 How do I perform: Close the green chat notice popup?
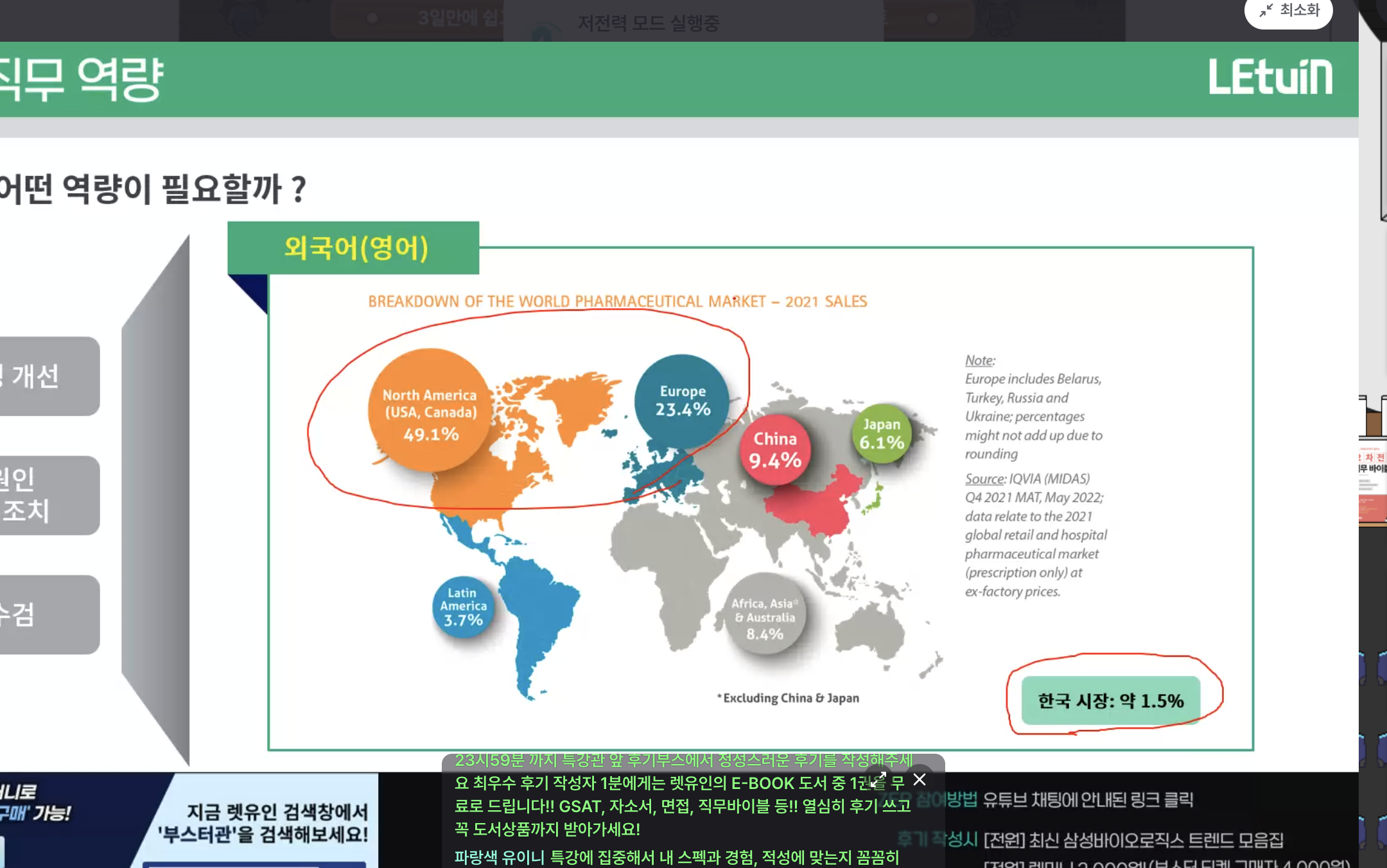920,779
